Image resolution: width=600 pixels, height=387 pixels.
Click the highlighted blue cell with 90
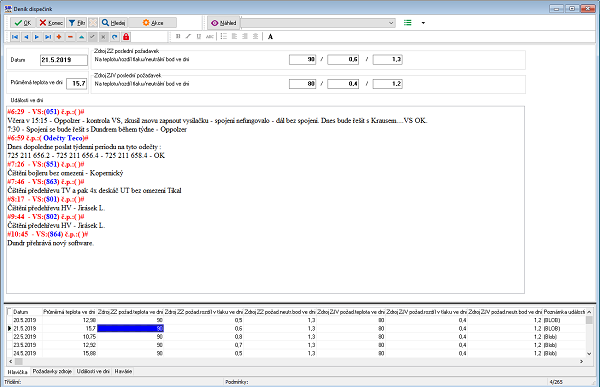click(x=130, y=328)
